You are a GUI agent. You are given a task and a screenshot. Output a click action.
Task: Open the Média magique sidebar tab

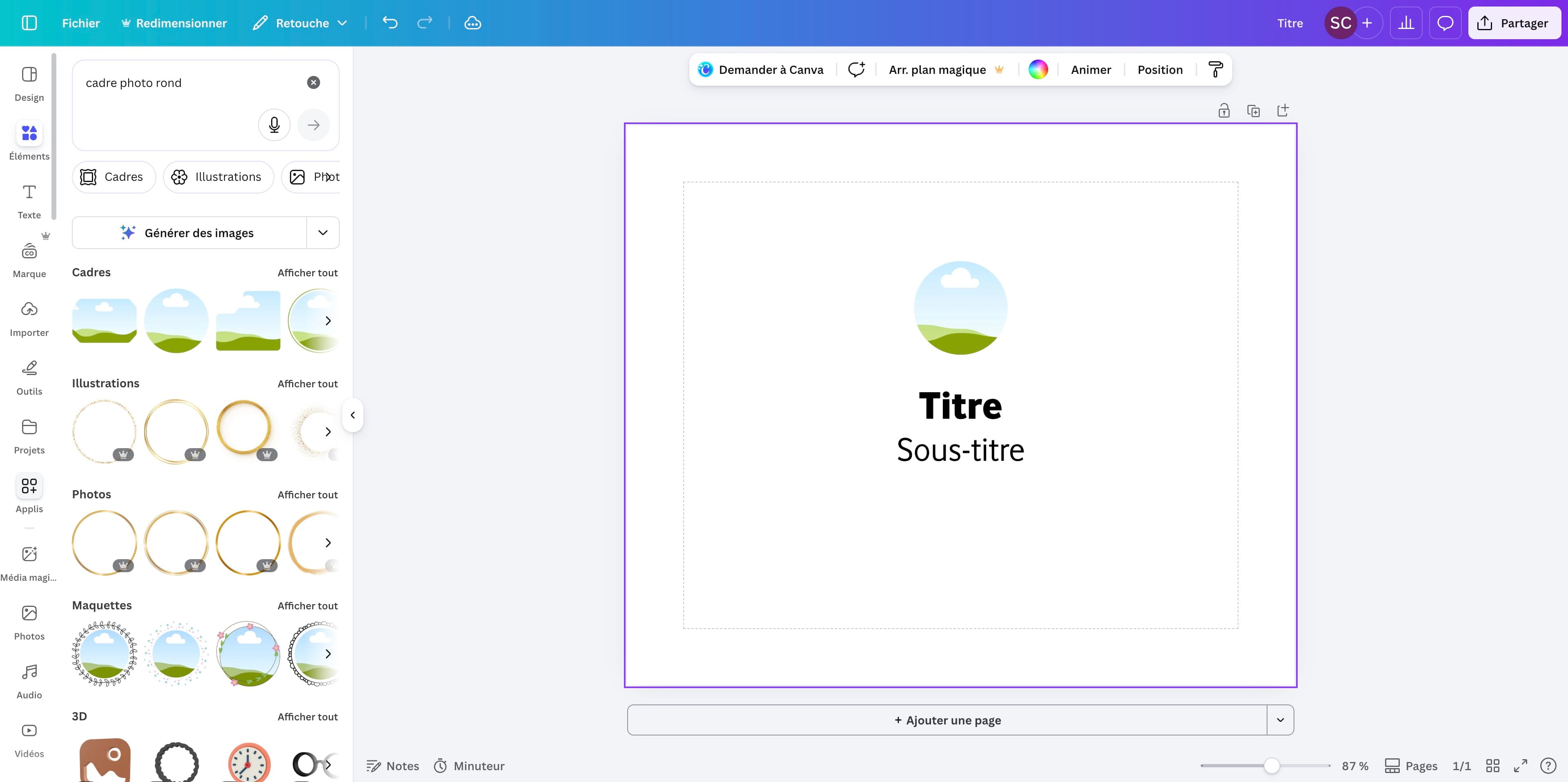pyautogui.click(x=29, y=564)
